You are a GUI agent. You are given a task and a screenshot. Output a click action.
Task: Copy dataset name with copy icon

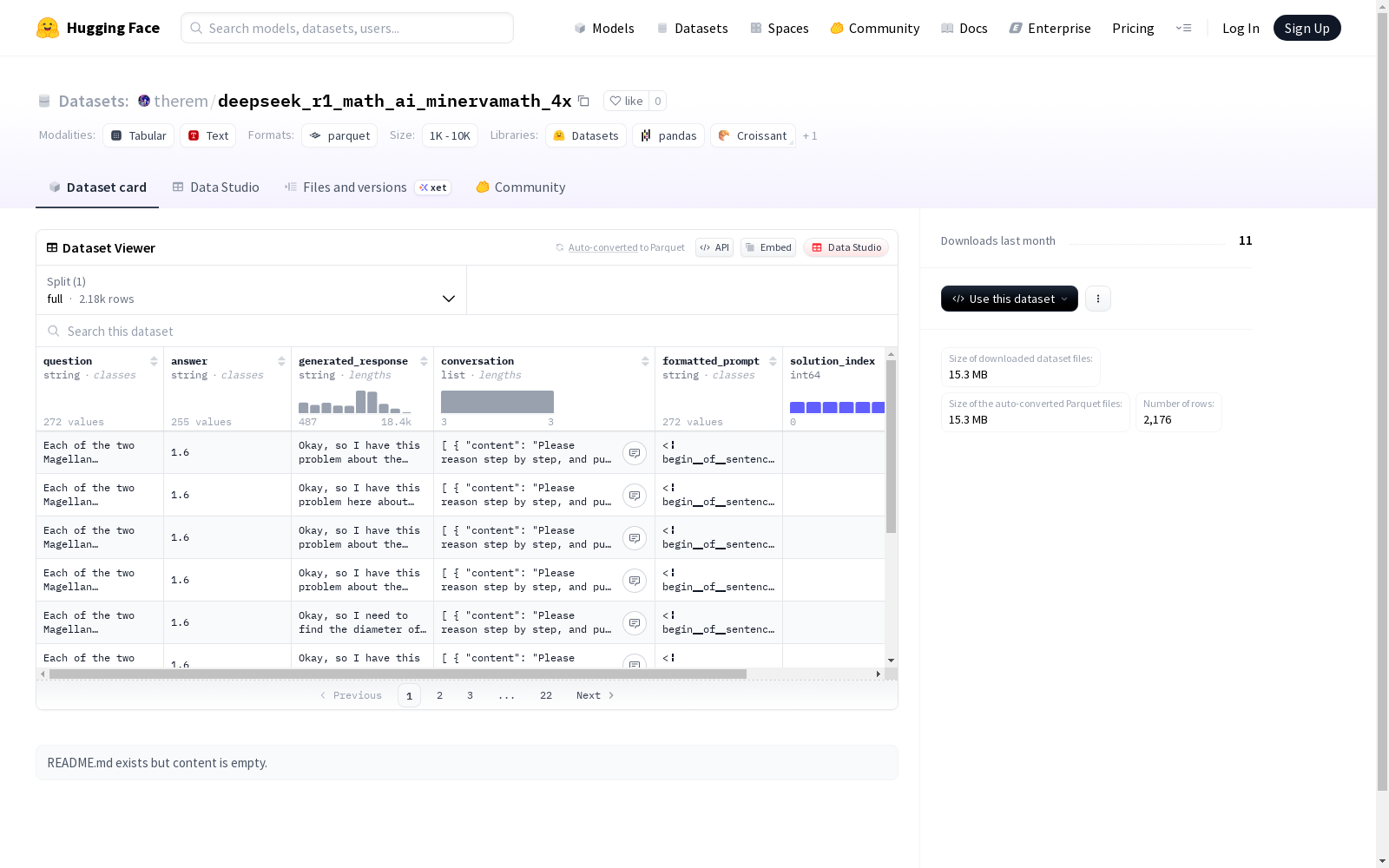(x=584, y=102)
